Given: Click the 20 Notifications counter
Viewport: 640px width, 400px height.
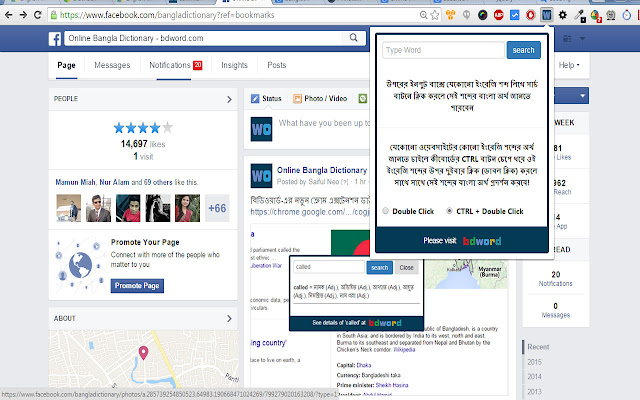Looking at the screenshot, I should [556, 278].
